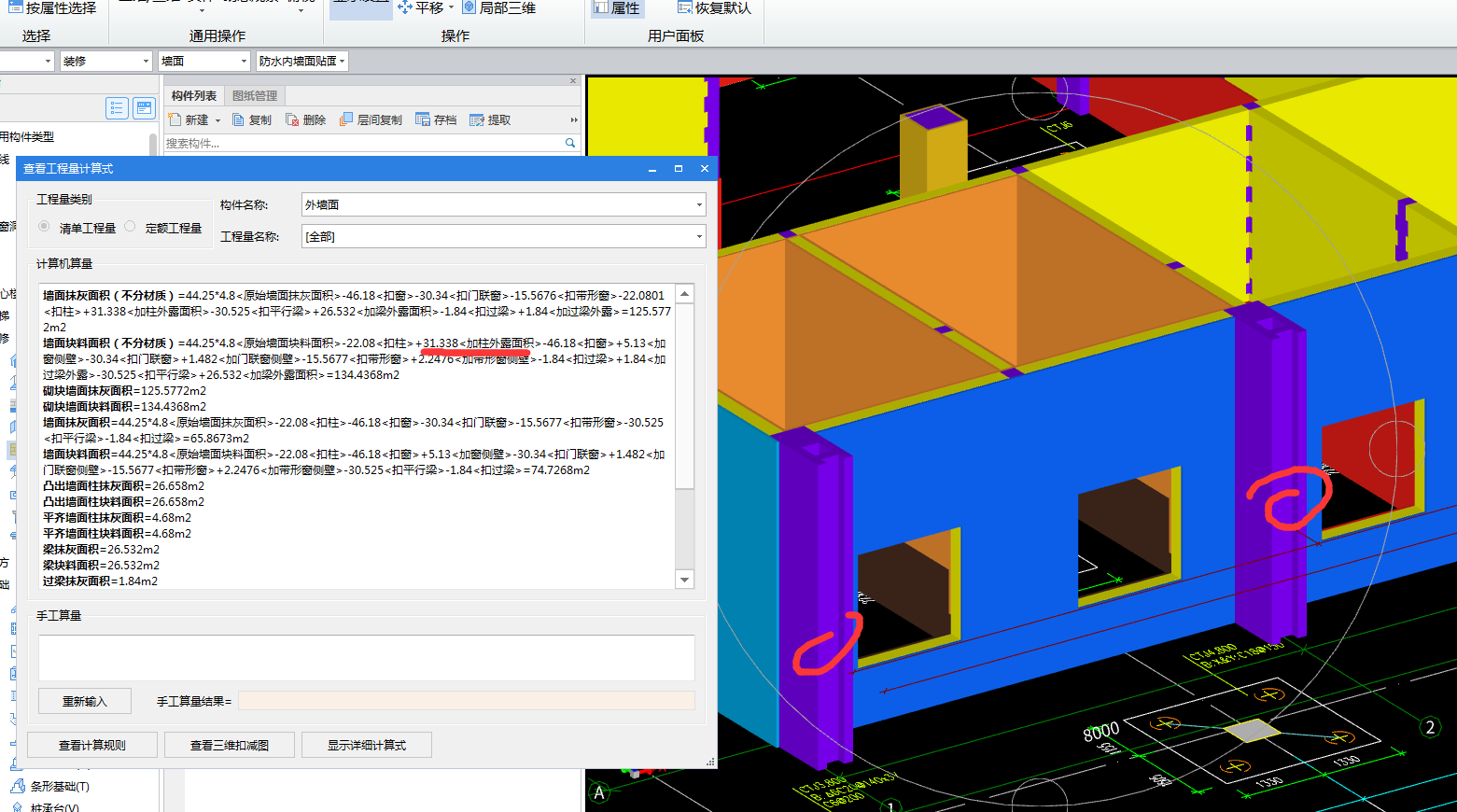The height and width of the screenshot is (812, 1457).
Task: Click 恢复默认 restore default icon
Action: point(684,7)
